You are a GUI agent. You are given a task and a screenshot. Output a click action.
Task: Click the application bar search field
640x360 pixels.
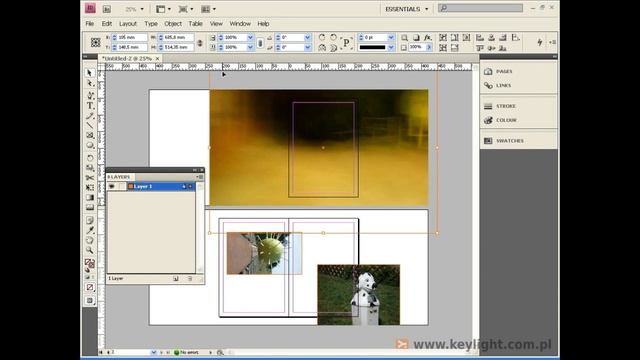[481, 8]
